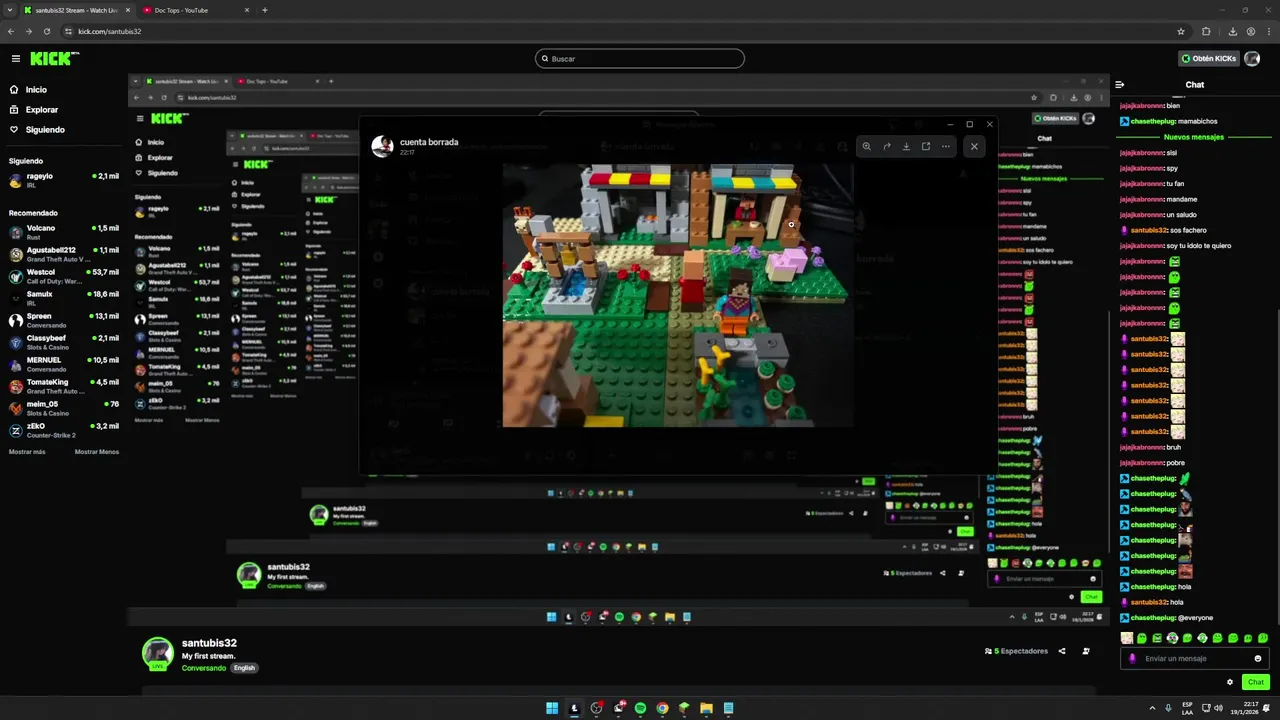Open the Chrome three-dot menu
The width and height of the screenshot is (1280, 720).
click(1269, 31)
